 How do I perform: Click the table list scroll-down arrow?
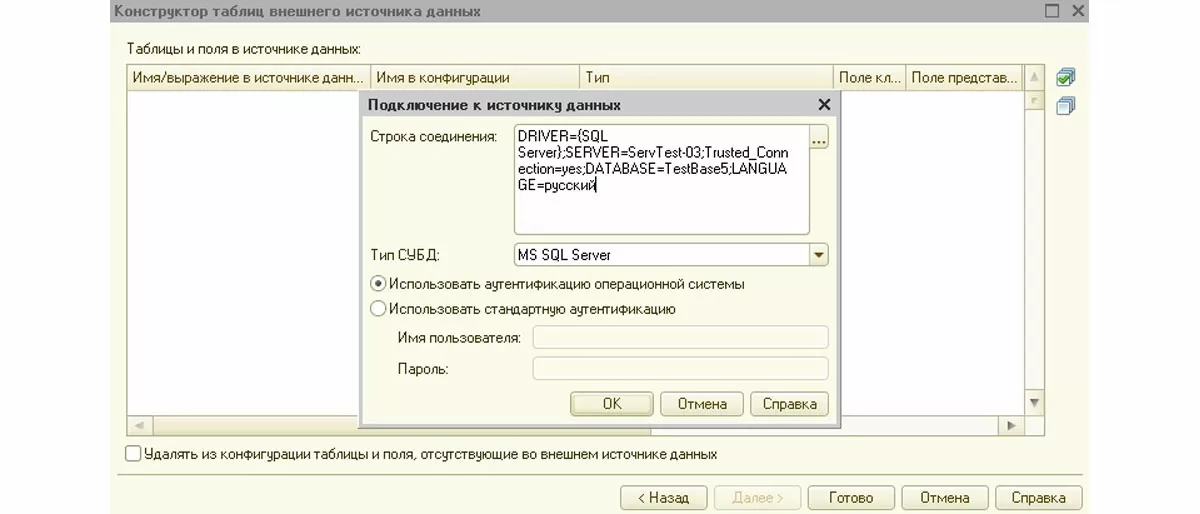click(x=1035, y=402)
